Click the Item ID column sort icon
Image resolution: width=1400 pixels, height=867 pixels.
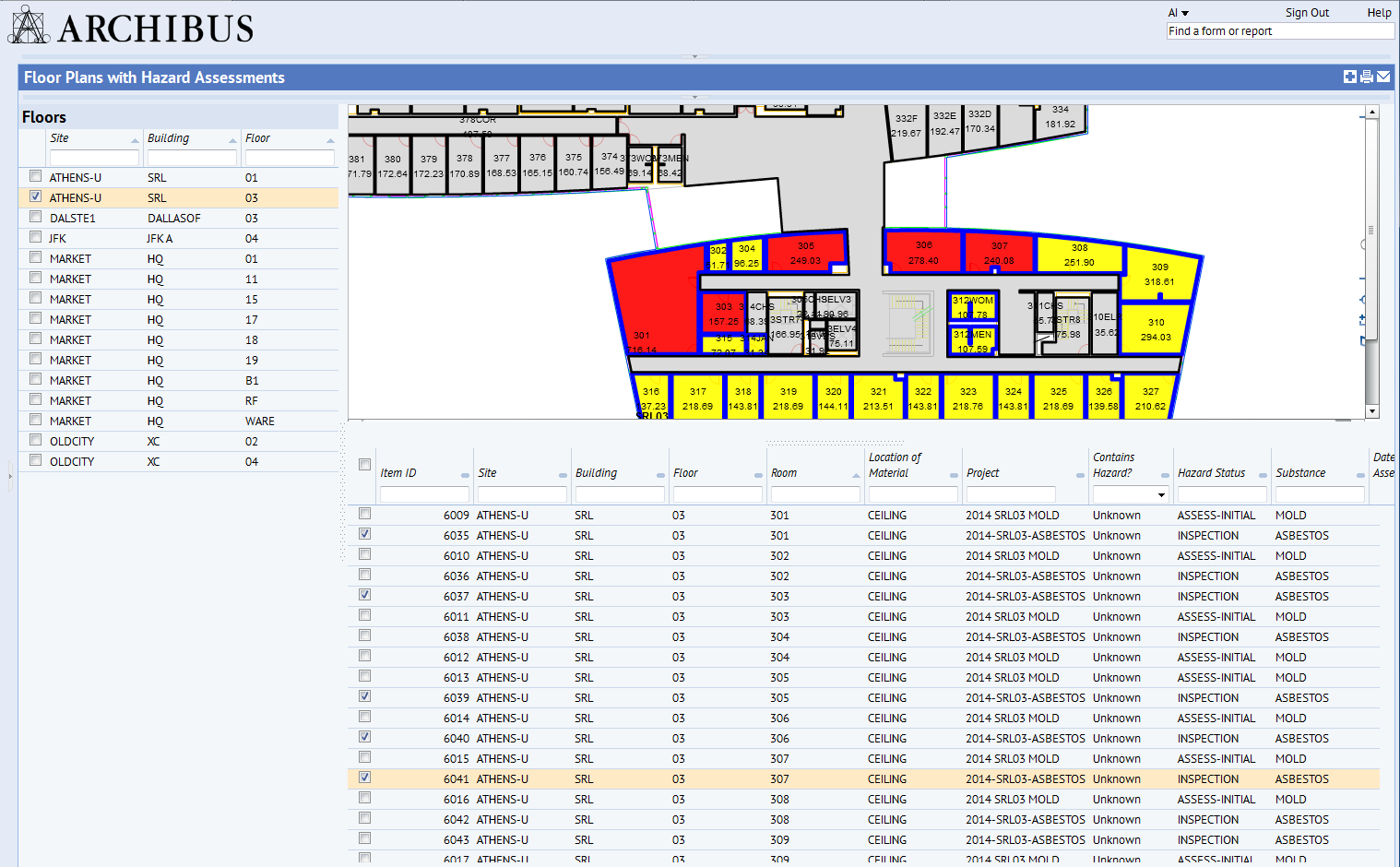click(x=465, y=475)
